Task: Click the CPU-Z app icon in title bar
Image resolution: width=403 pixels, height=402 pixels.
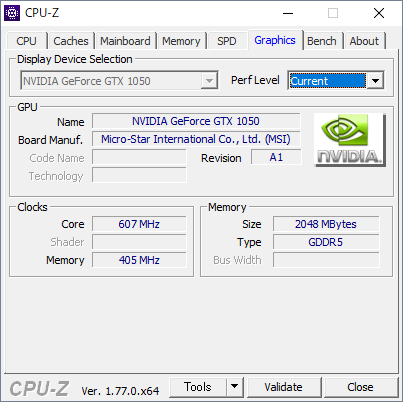Action: click(12, 13)
